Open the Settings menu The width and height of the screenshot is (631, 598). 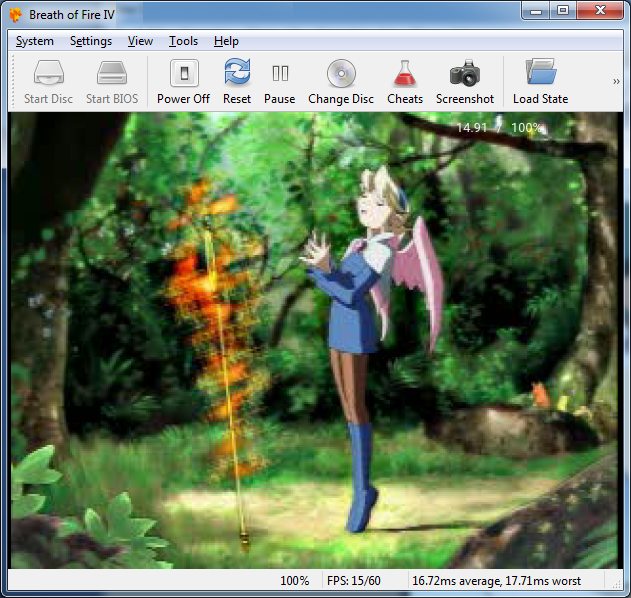91,41
